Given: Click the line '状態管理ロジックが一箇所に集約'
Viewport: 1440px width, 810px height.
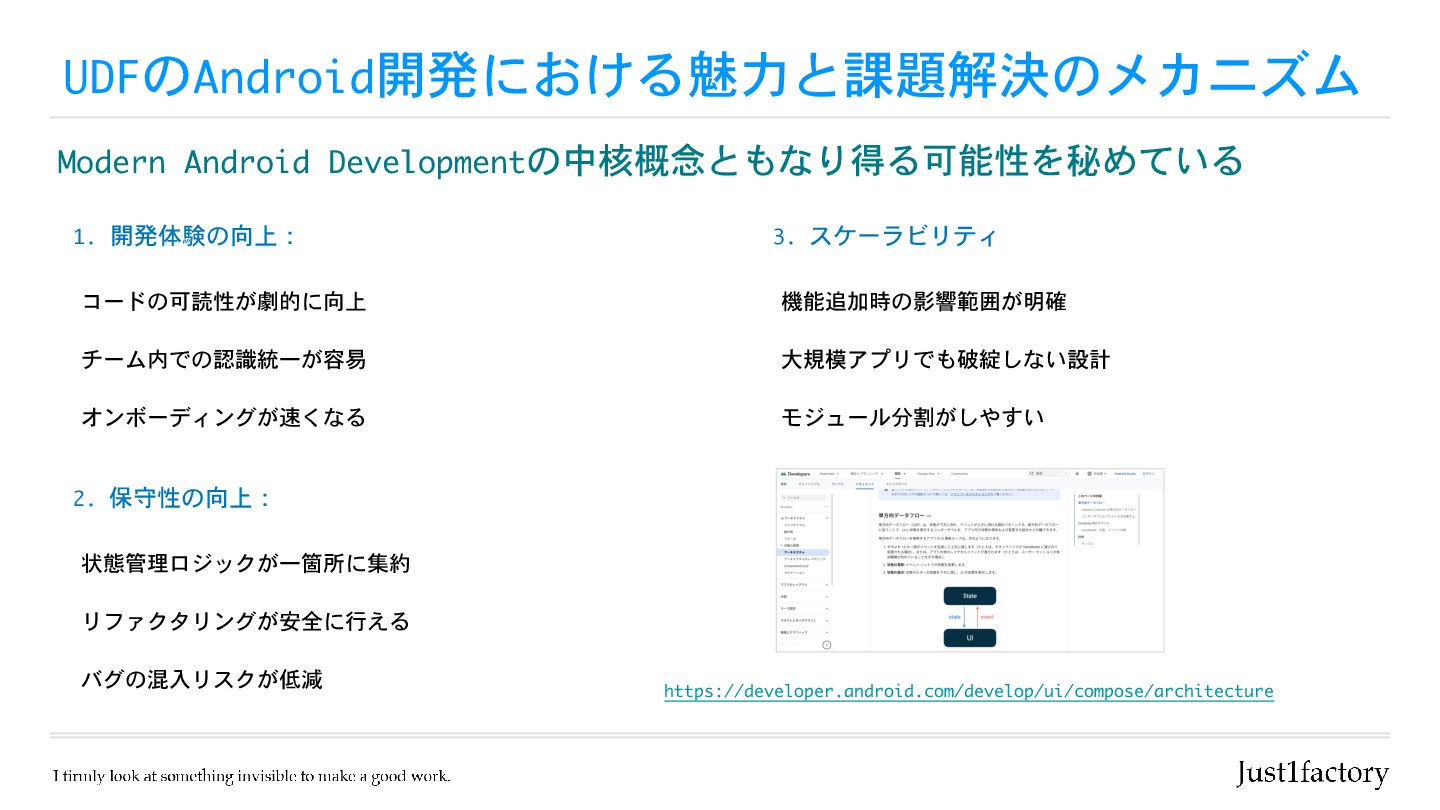Looking at the screenshot, I should (x=246, y=564).
